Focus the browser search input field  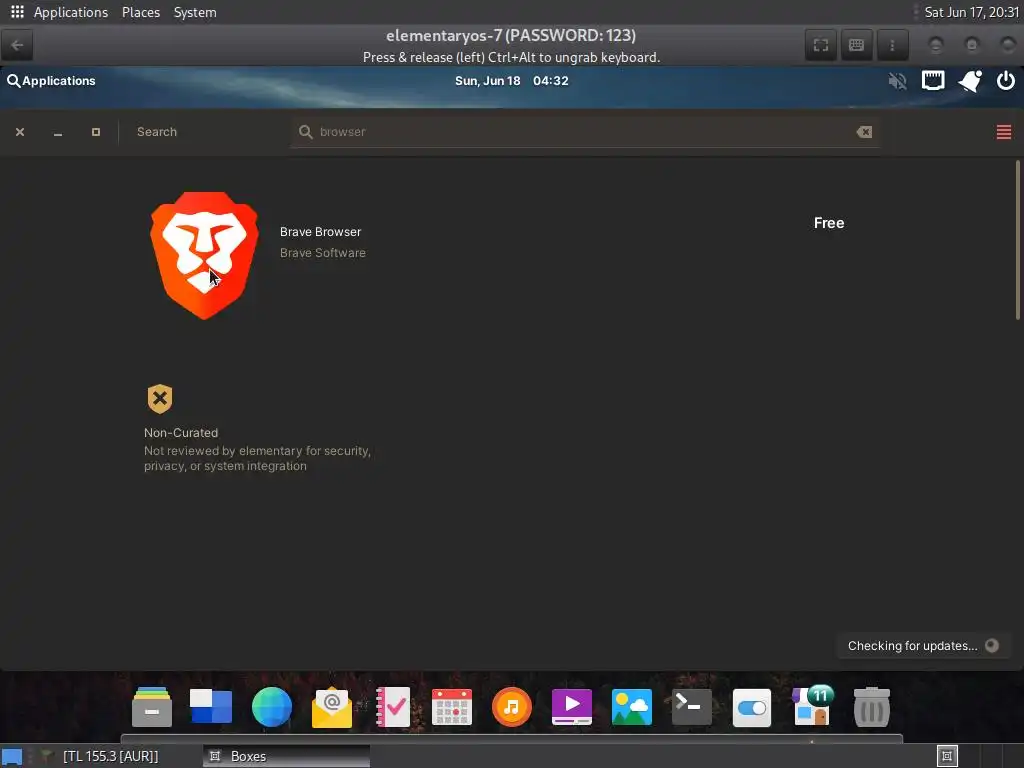point(584,132)
